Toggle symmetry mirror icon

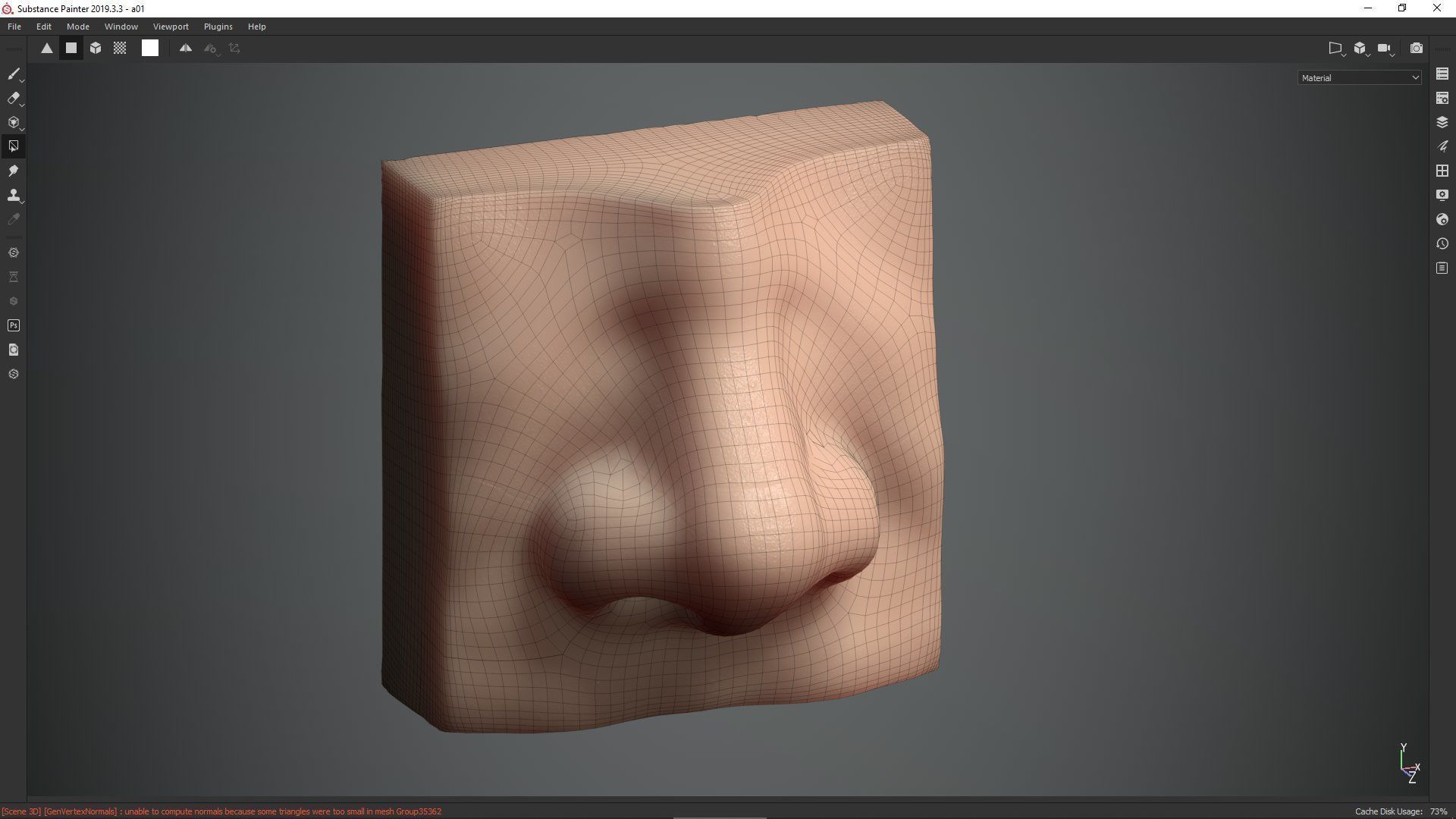[185, 48]
